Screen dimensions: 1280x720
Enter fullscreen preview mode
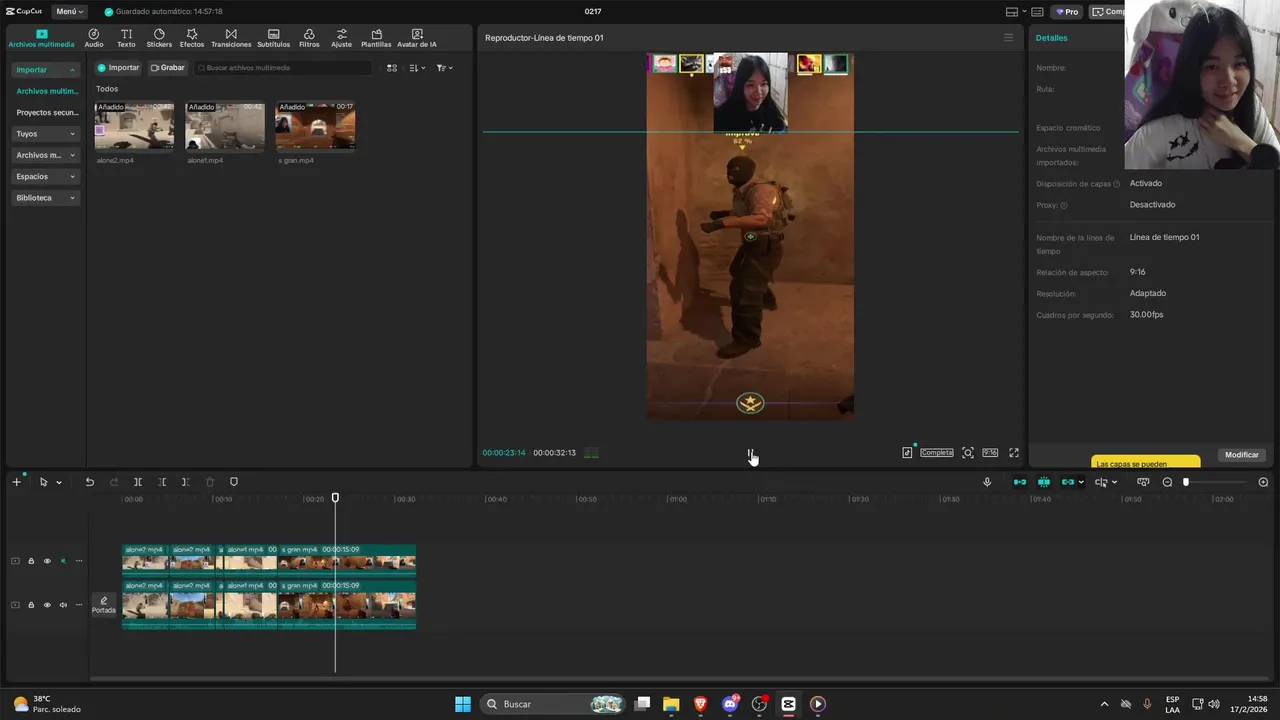tap(1014, 453)
